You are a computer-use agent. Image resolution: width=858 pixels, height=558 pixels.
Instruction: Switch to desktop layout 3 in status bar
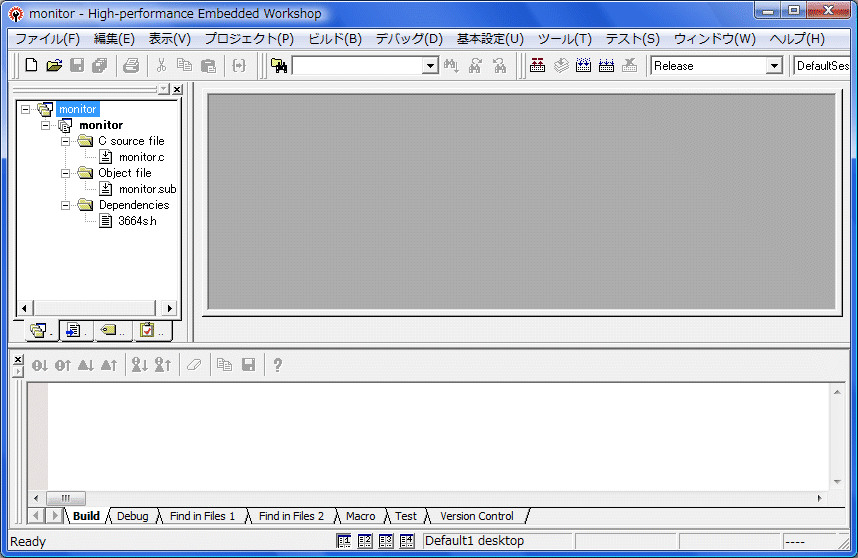coord(386,541)
